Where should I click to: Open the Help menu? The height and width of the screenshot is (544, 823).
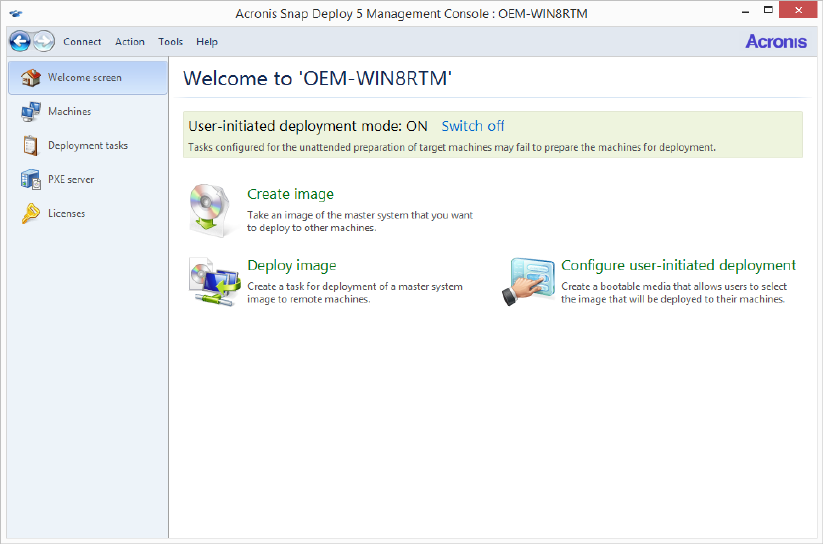tap(207, 42)
